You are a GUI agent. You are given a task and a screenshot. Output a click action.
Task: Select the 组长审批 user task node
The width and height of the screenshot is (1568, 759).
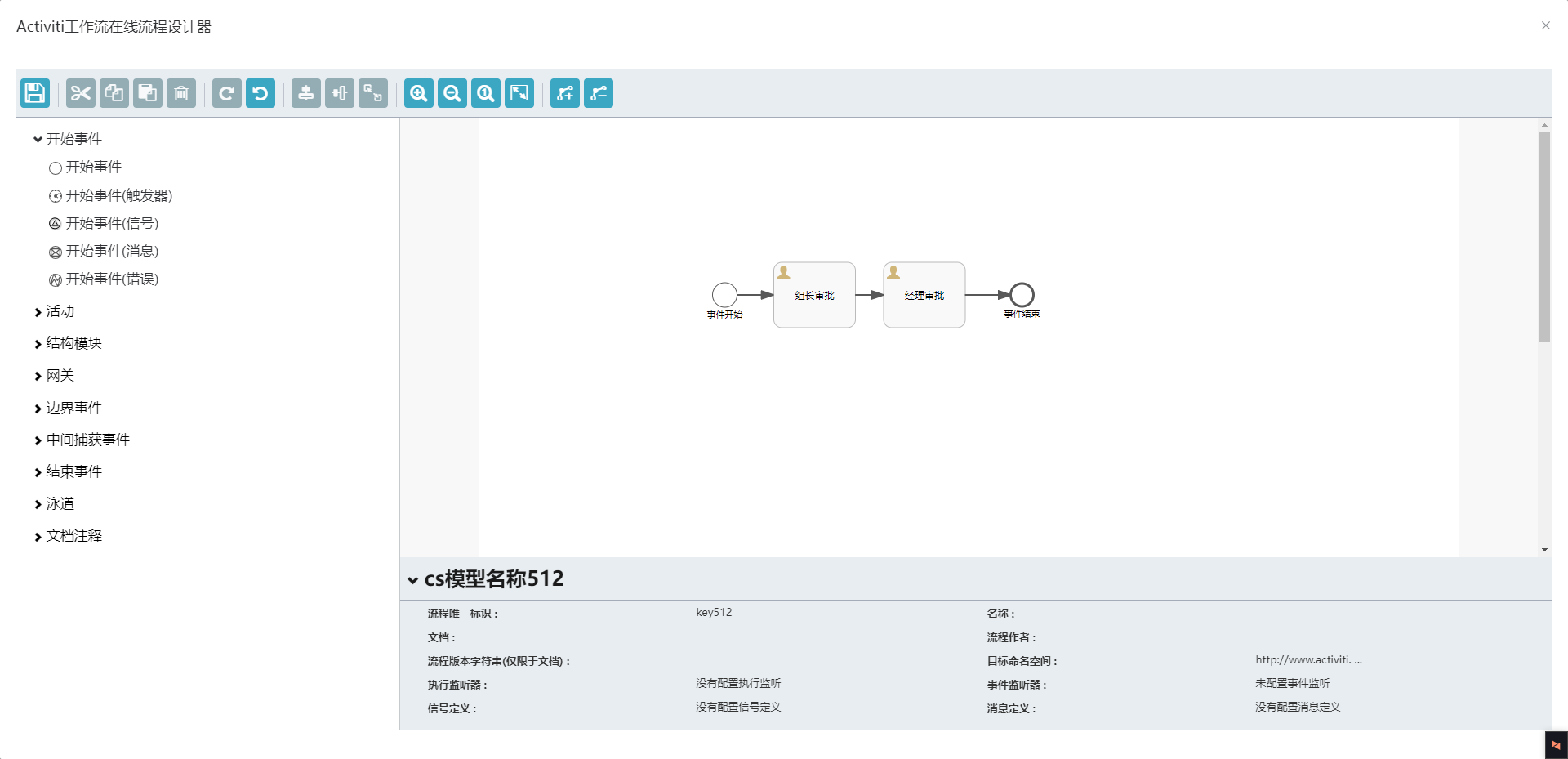tap(814, 295)
